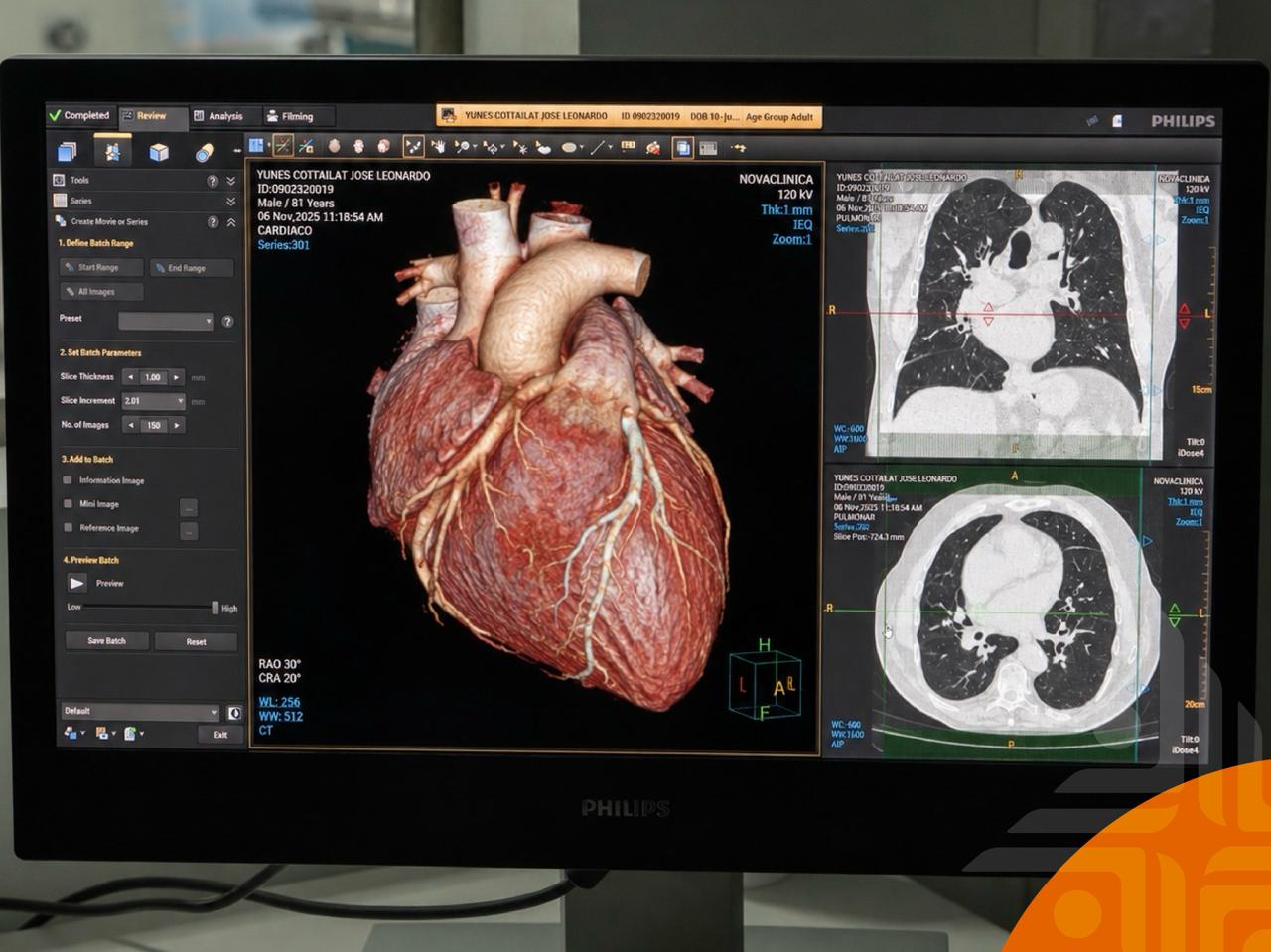Click the Save Batch button
The height and width of the screenshot is (952, 1271).
click(107, 641)
